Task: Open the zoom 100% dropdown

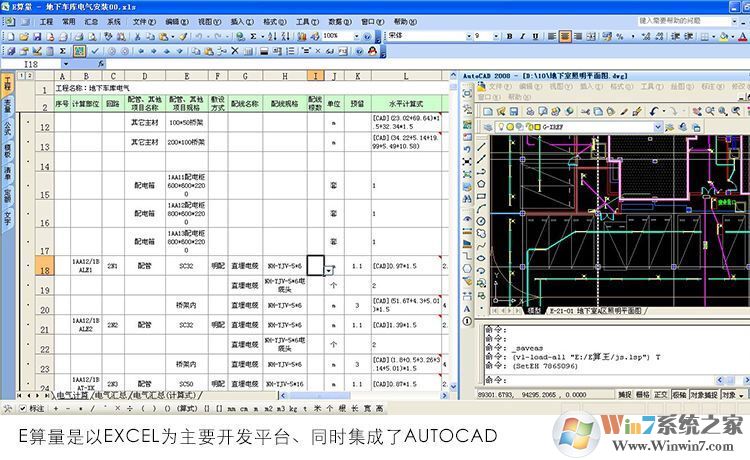Action: [356, 36]
